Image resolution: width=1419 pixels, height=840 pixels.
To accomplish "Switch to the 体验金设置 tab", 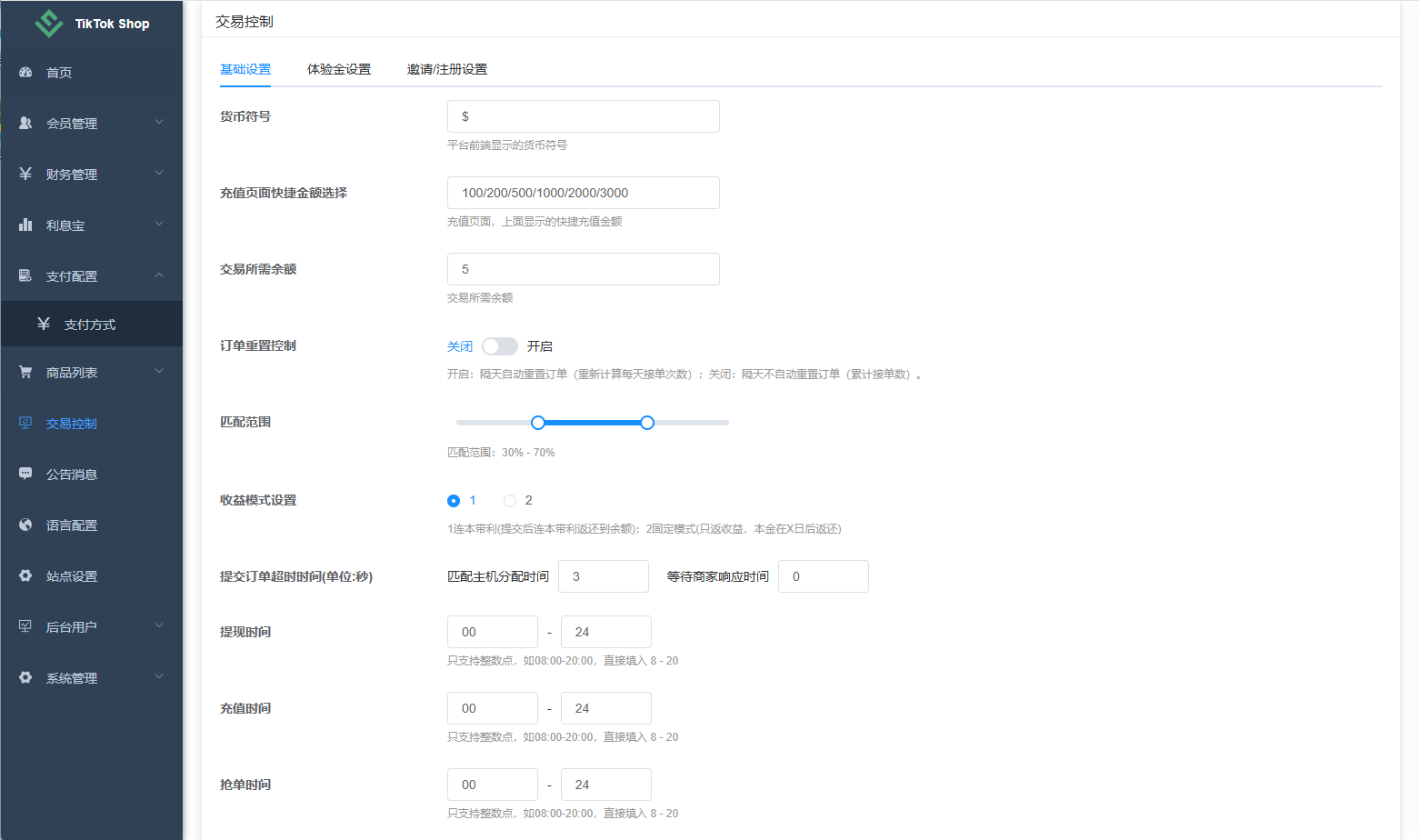I will pyautogui.click(x=339, y=69).
